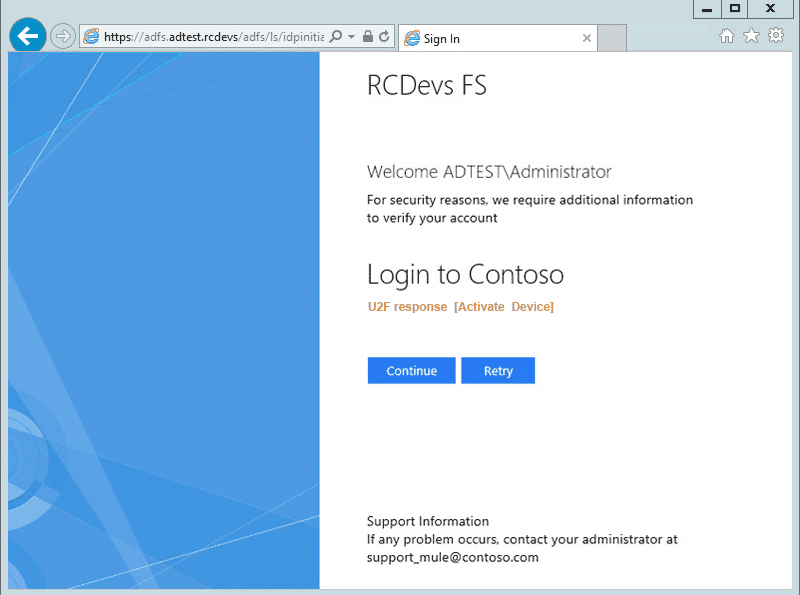This screenshot has width=800, height=595.
Task: View the security report lock icon
Action: [367, 37]
